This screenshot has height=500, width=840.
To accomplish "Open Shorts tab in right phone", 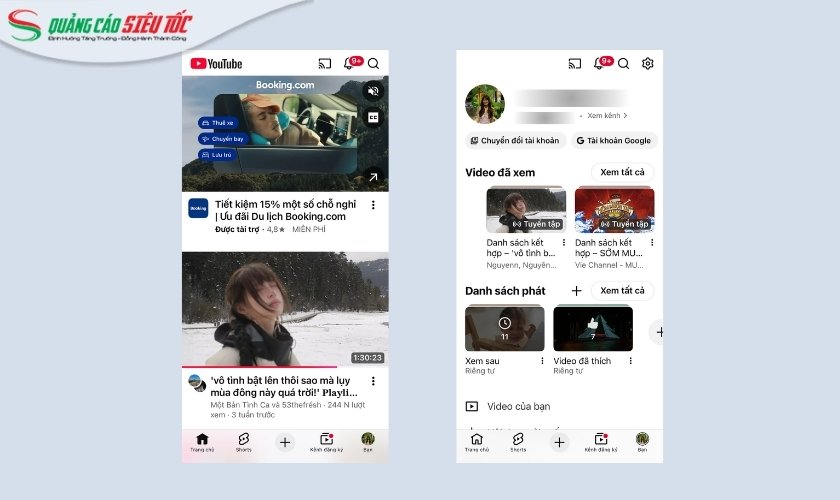I will pos(518,443).
